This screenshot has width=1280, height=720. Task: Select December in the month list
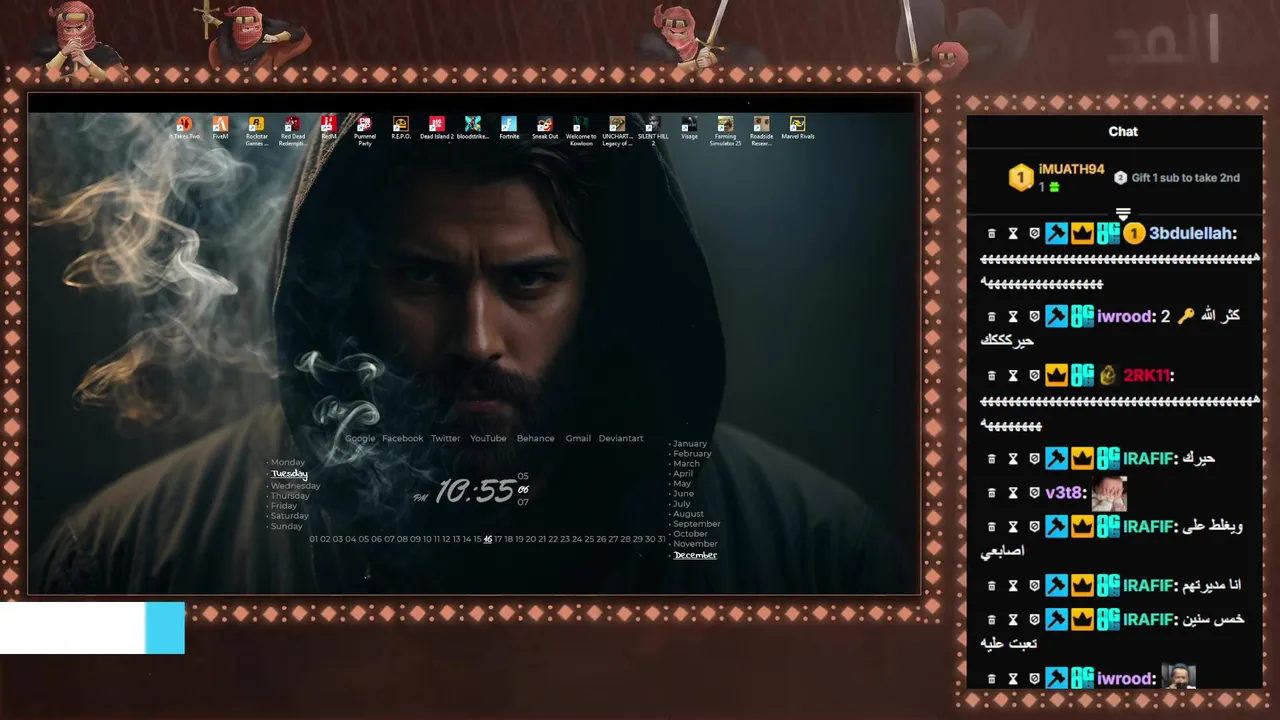pos(695,555)
